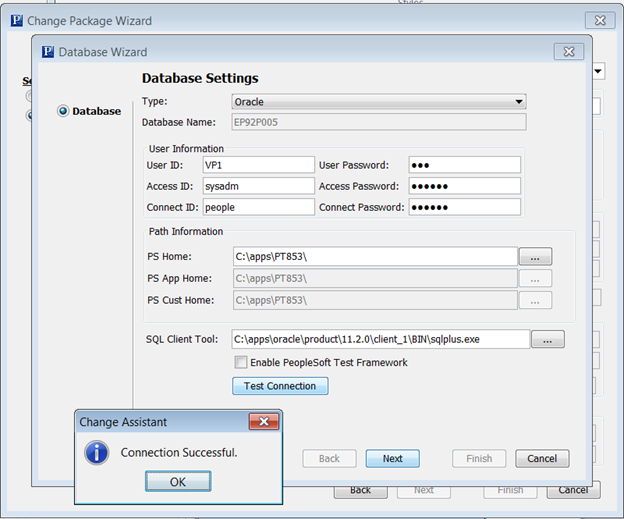
Task: Enable PeopleSoft Test Framework checkbox
Action: pos(241,362)
